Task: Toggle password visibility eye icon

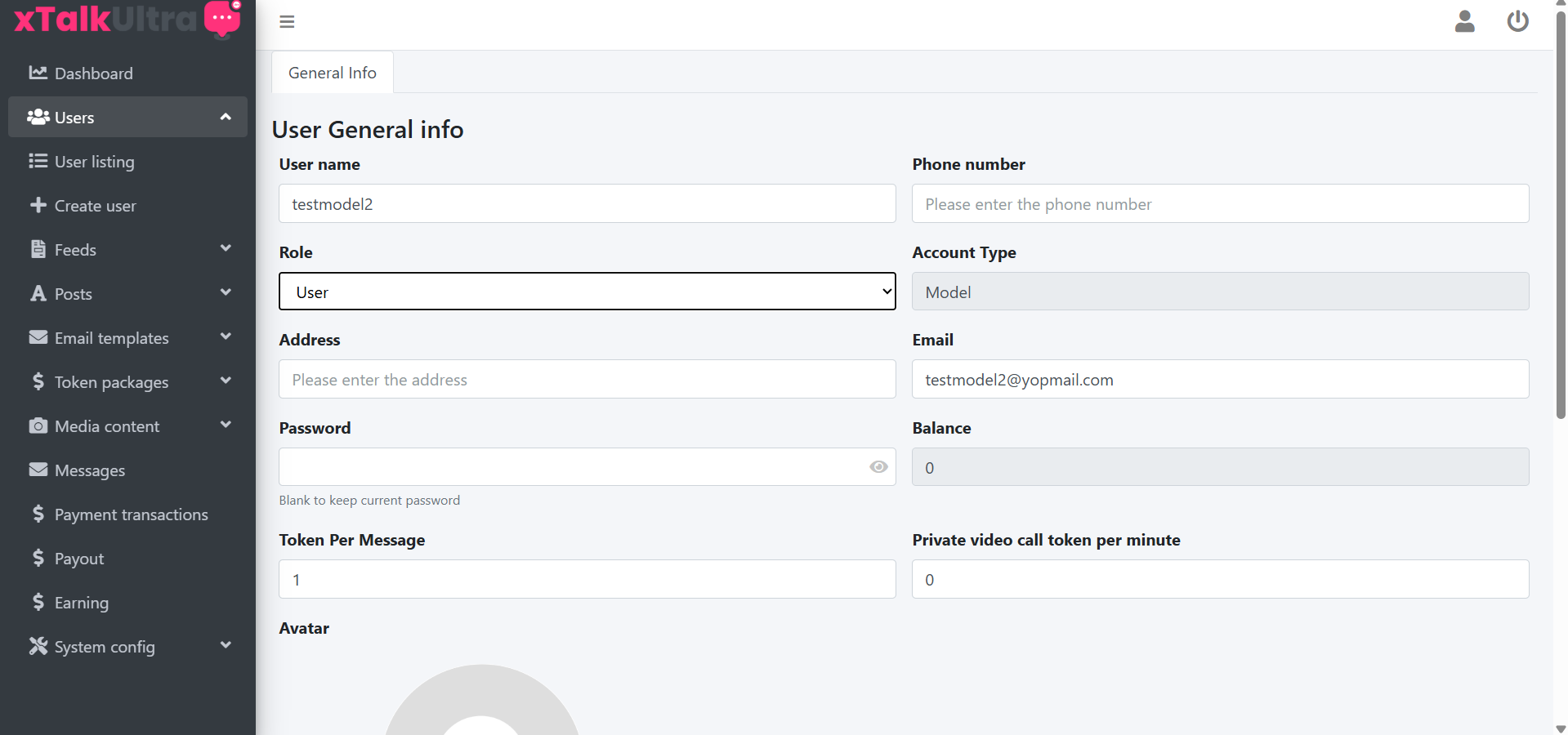Action: pos(878,467)
